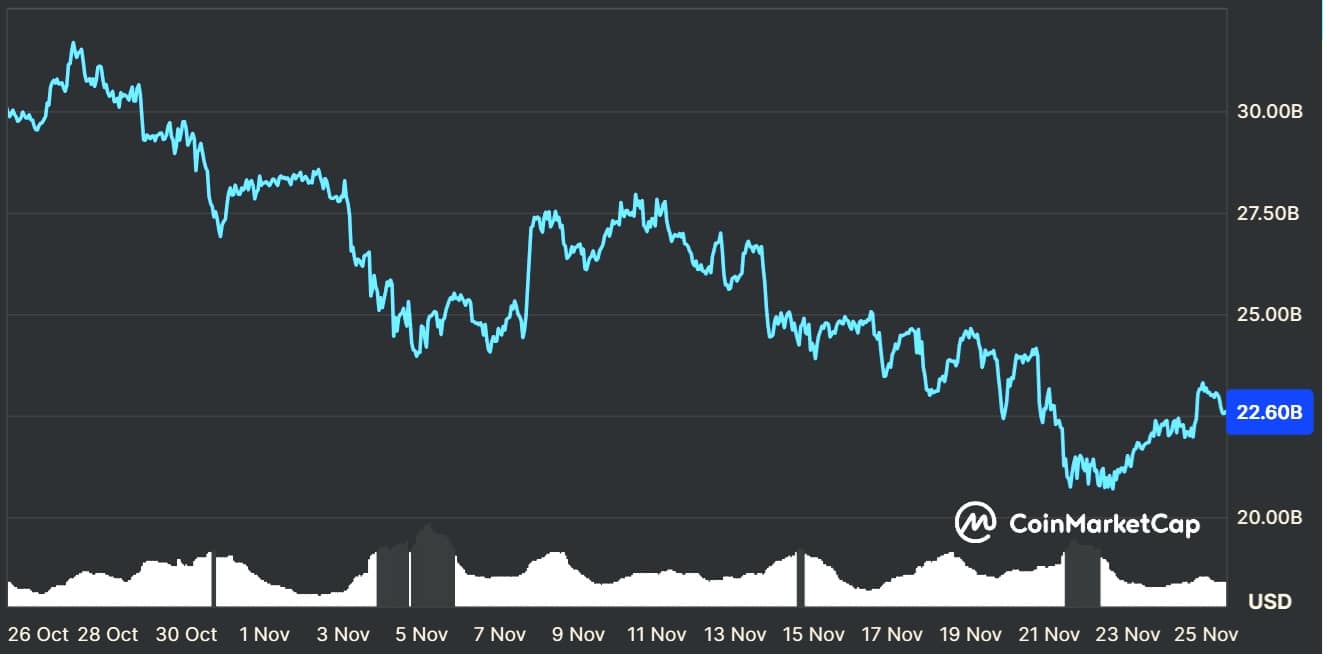Click the blue 22.60B current value tag

1268,412
